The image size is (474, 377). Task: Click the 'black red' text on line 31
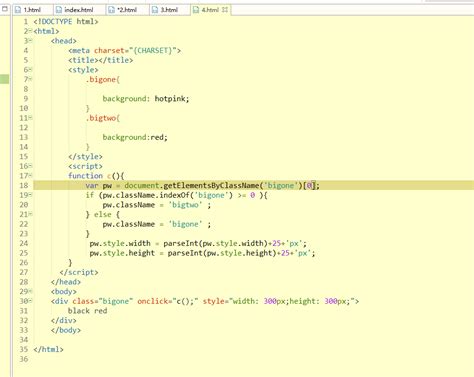pos(87,311)
